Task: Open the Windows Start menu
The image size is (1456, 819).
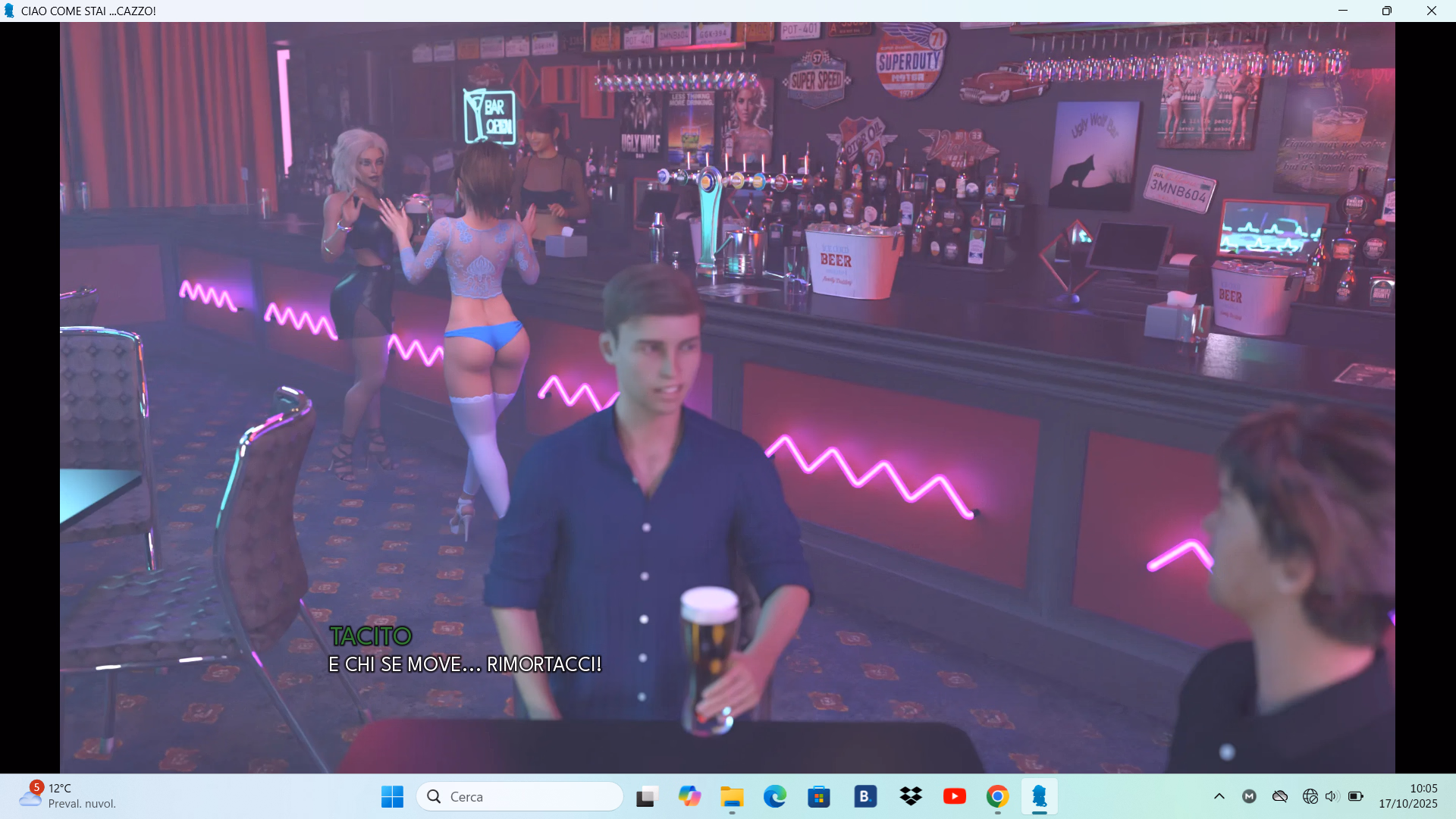Action: [392, 796]
